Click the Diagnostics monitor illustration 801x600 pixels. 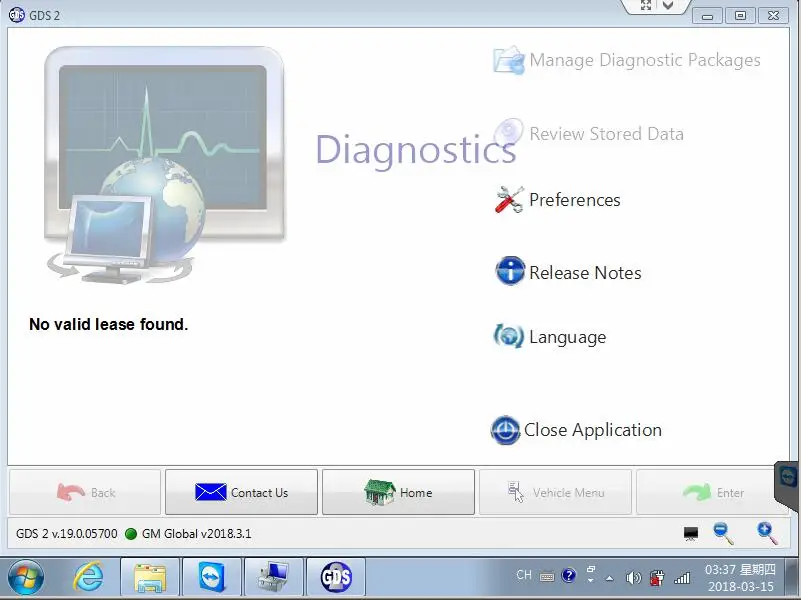click(x=164, y=165)
